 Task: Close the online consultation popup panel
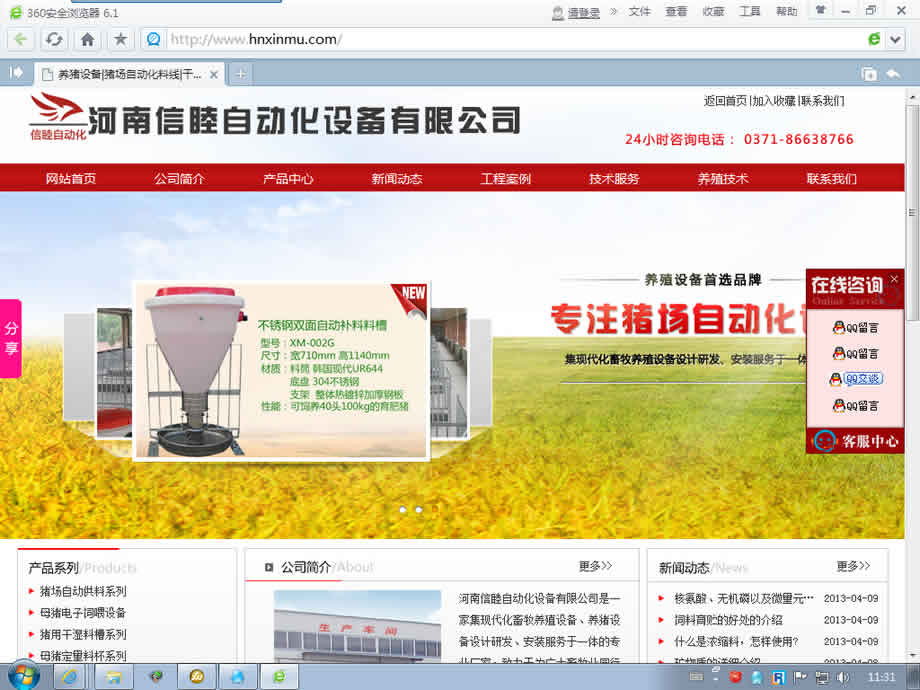pyautogui.click(x=894, y=279)
